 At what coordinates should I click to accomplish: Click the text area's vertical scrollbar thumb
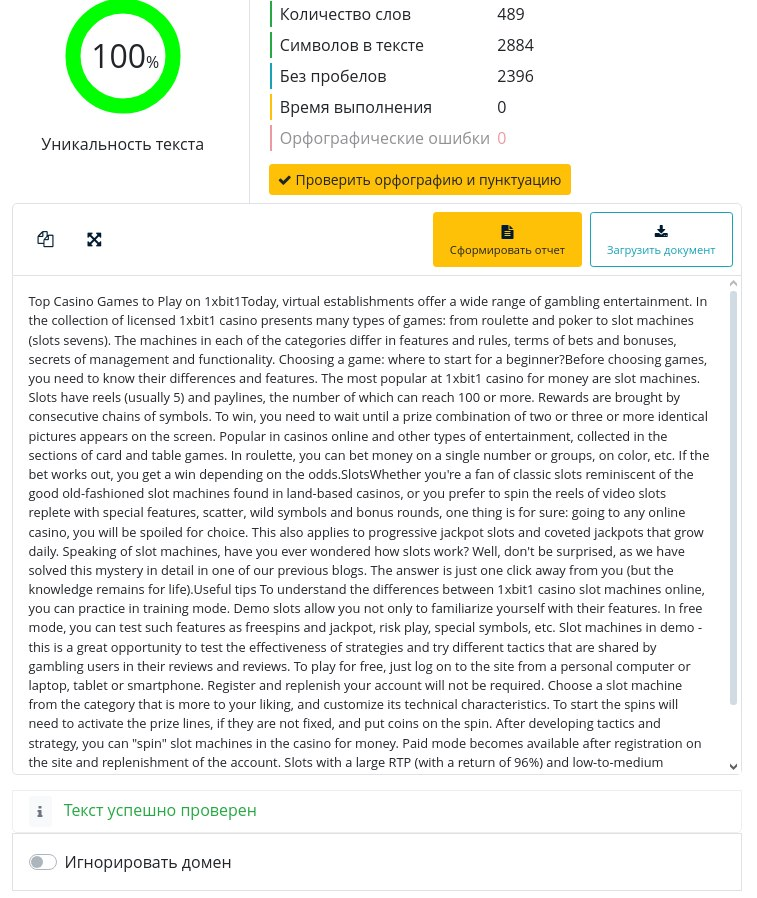coord(734,500)
